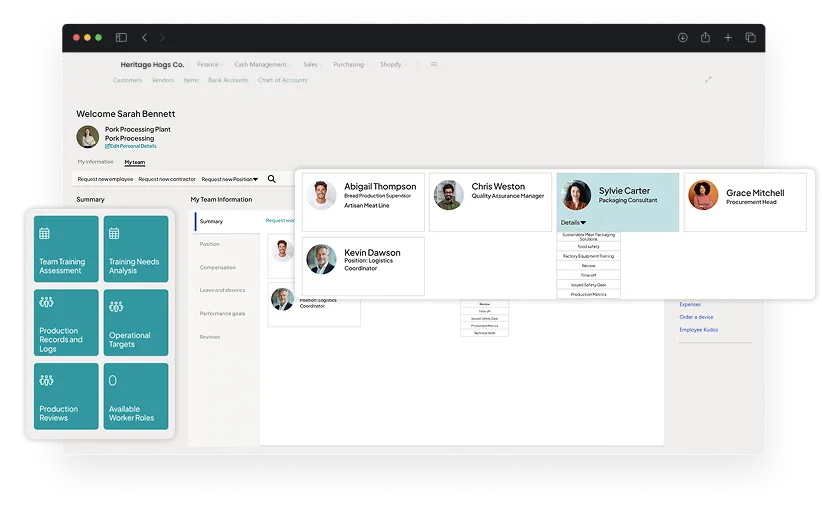This screenshot has width=822, height=508.
Task: Open the Request new Position dropdown
Action: (230, 179)
